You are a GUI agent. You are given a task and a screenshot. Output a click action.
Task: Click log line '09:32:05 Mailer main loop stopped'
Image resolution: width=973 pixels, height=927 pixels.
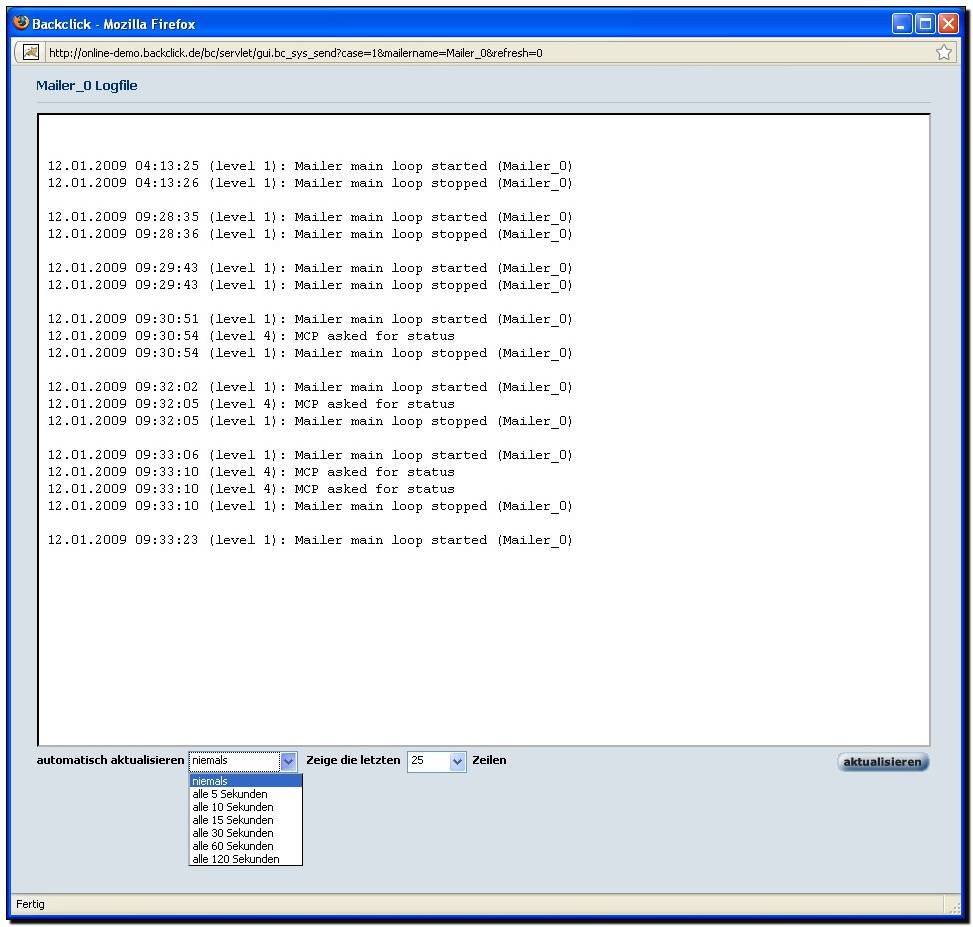coord(310,421)
